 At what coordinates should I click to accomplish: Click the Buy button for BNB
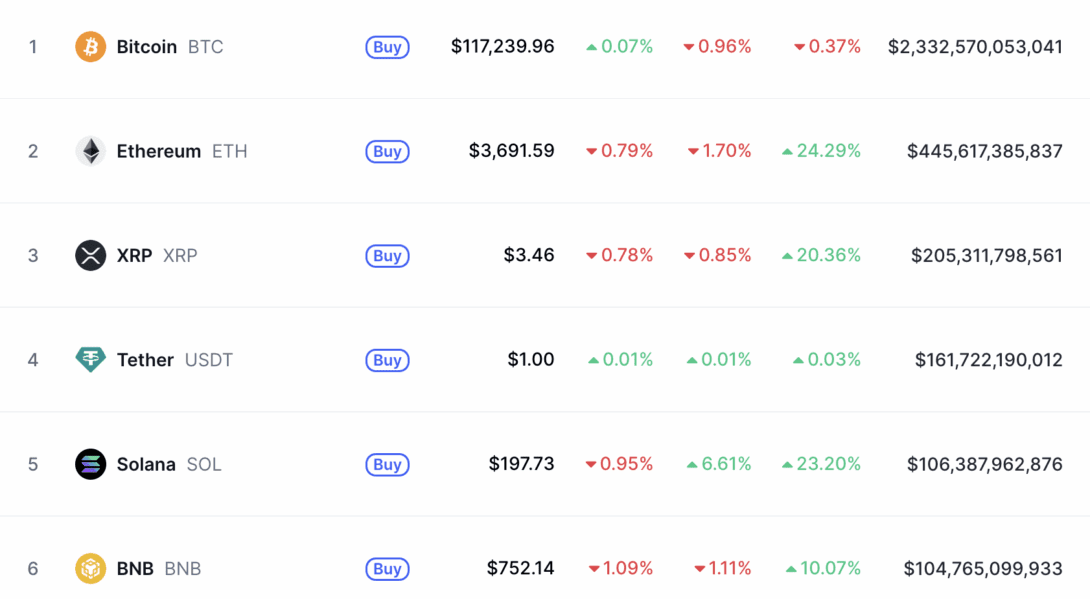pyautogui.click(x=387, y=569)
